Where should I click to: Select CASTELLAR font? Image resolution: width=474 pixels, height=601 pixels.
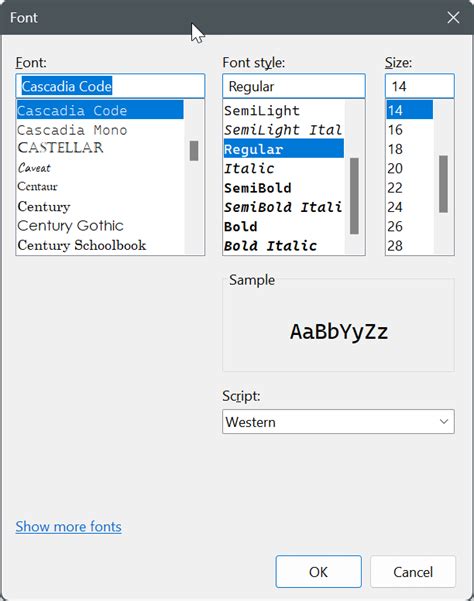point(100,148)
